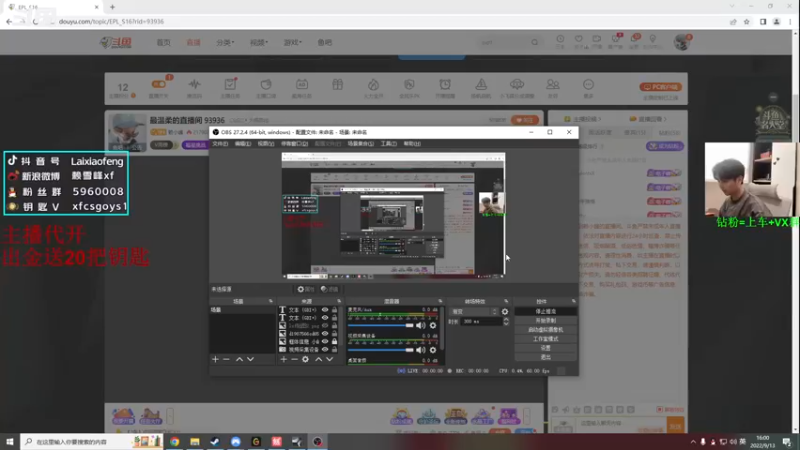Mute the second mixer channel speaker icon

coord(420,350)
